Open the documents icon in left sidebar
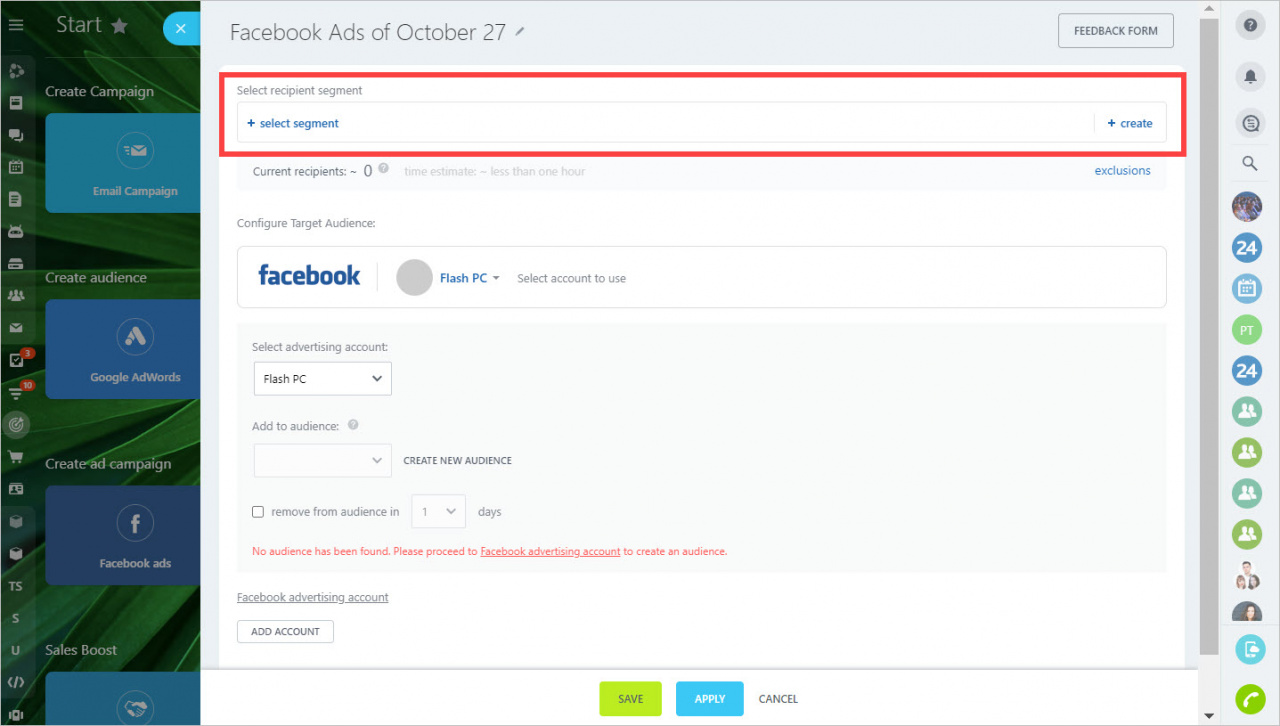Viewport: 1280px width, 726px height. click(15, 199)
